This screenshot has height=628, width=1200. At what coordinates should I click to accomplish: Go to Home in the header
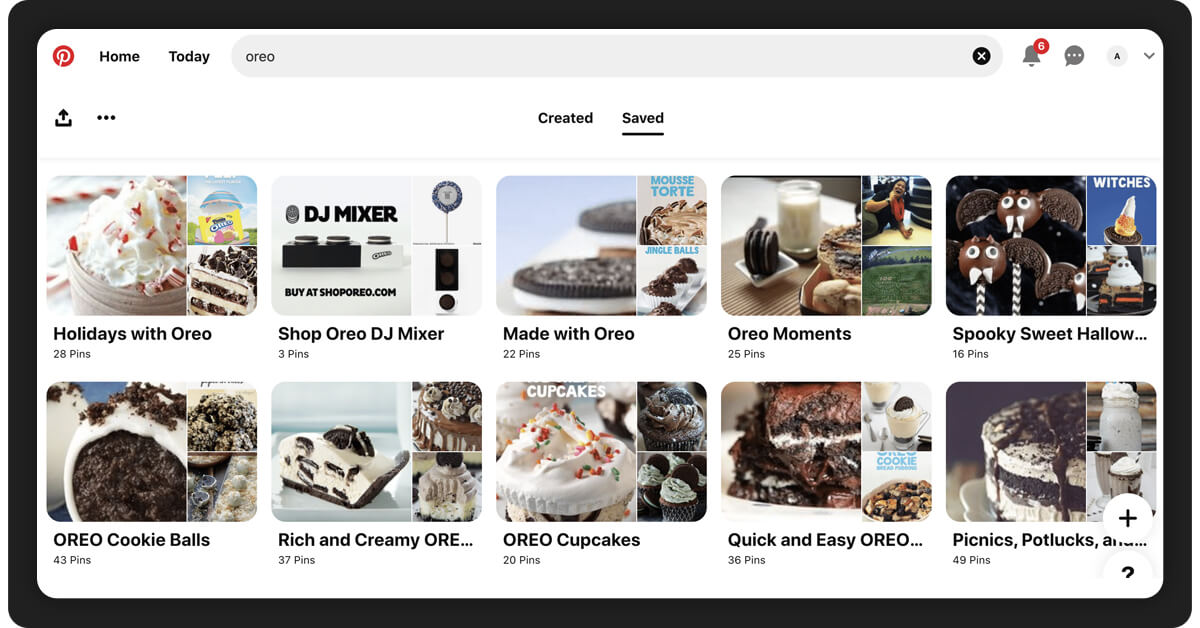click(x=119, y=56)
